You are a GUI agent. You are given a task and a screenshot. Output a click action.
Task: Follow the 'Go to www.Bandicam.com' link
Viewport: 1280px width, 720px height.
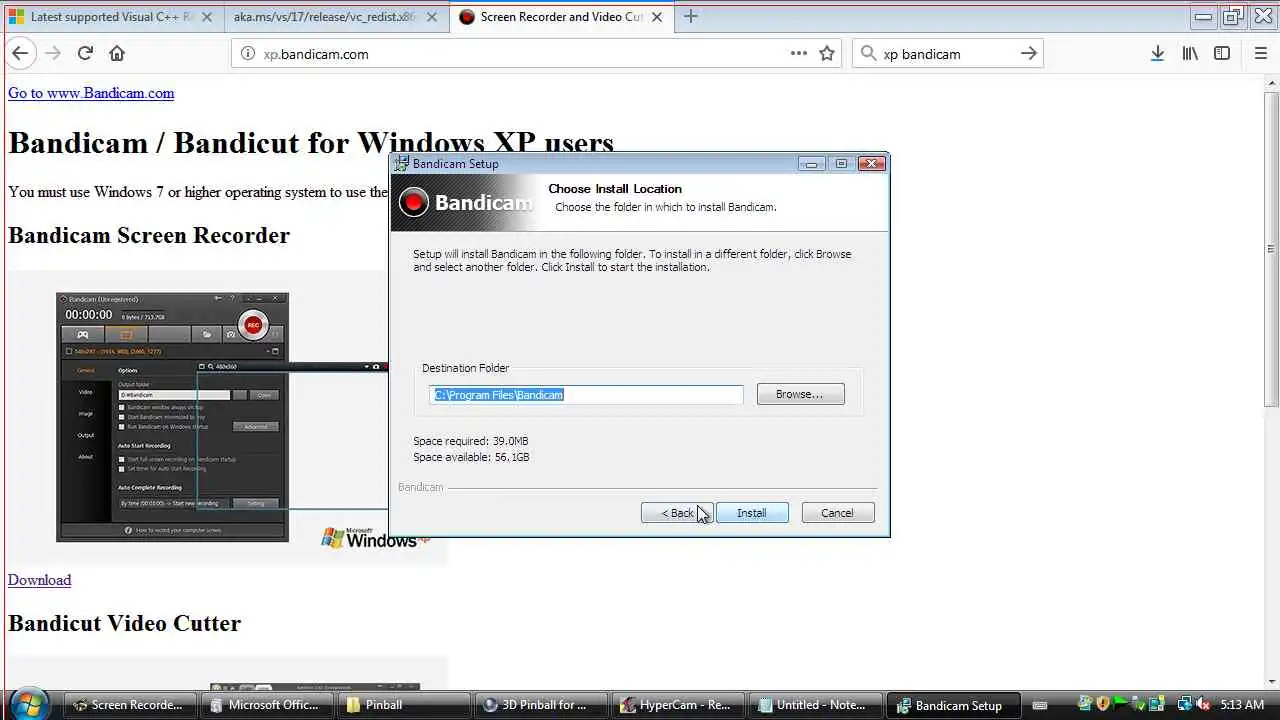click(x=91, y=93)
